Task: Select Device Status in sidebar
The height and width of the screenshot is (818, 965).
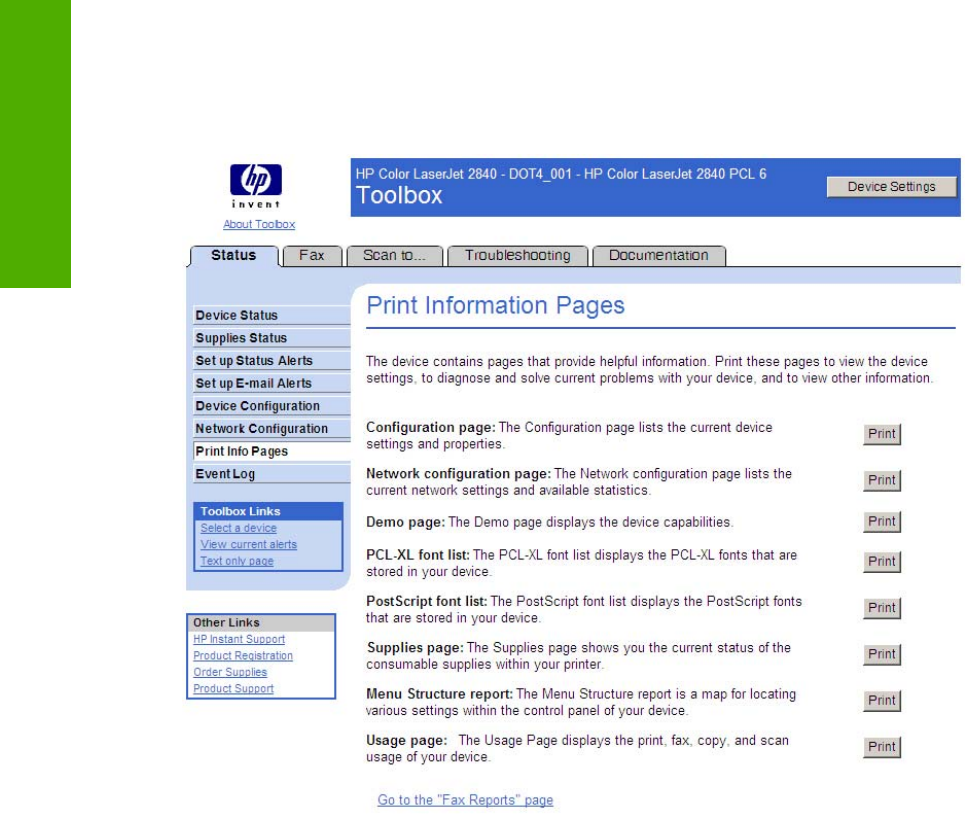Action: pyautogui.click(x=271, y=315)
